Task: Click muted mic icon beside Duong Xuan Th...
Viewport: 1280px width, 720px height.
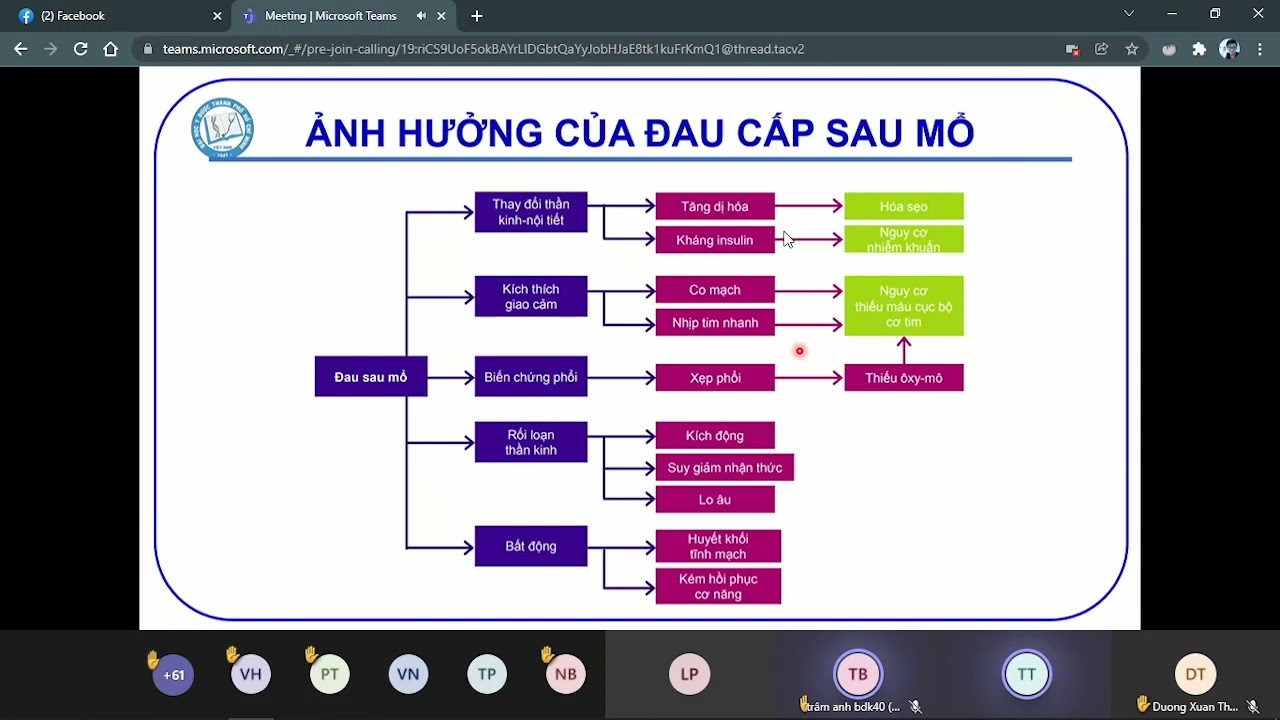Action: [x=1252, y=707]
